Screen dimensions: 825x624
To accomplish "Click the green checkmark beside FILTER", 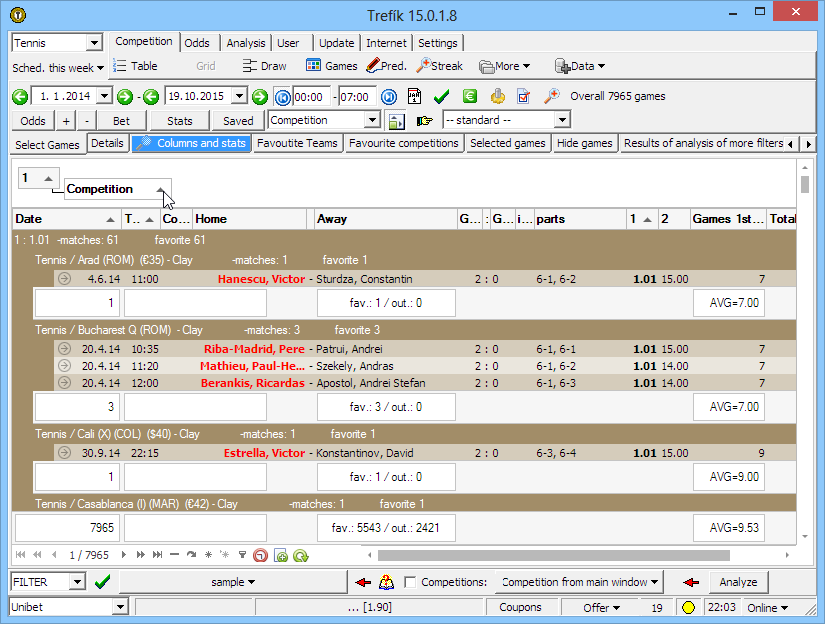I will 102,582.
